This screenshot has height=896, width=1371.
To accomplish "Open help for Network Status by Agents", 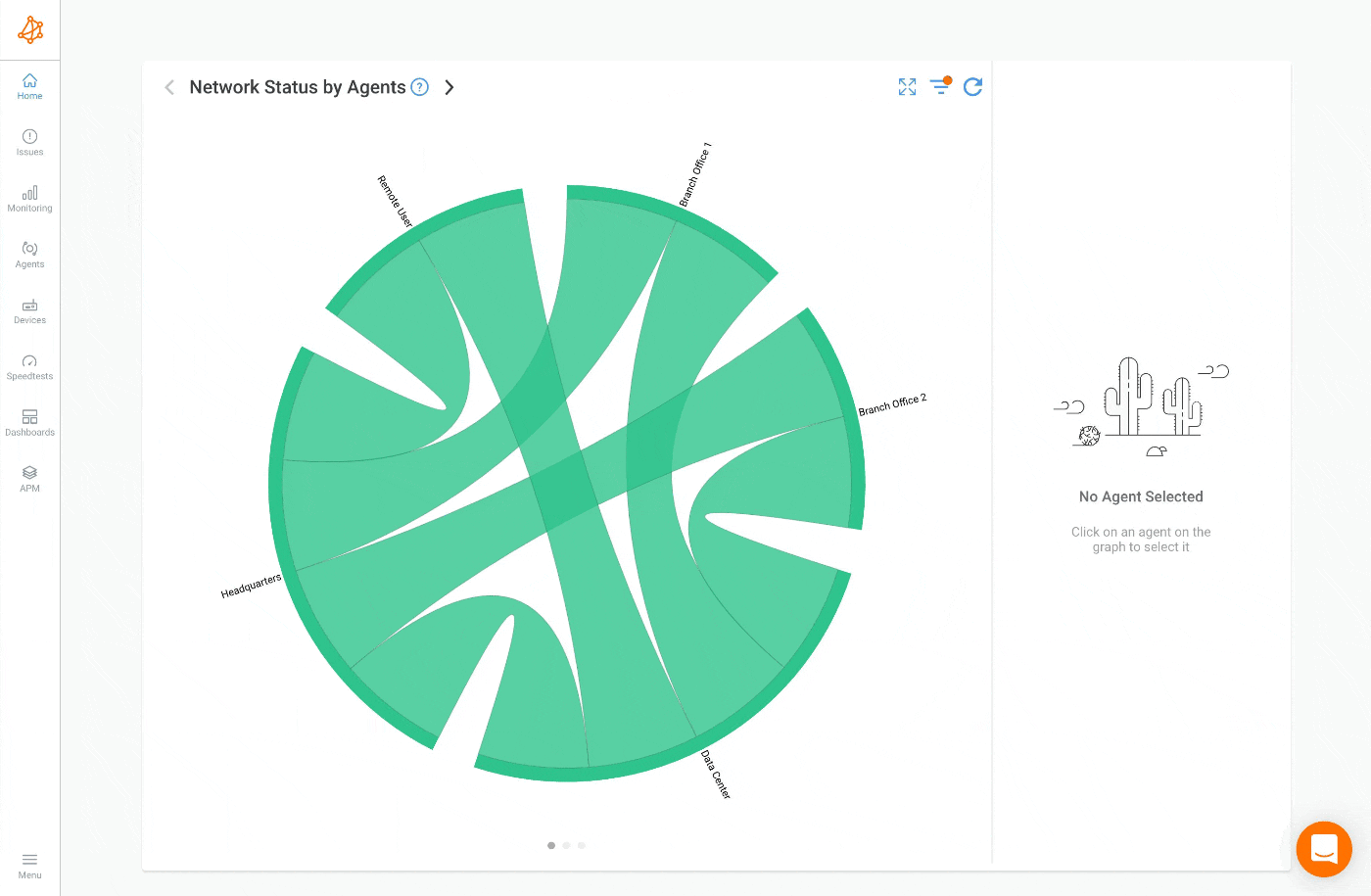I will 419,87.
